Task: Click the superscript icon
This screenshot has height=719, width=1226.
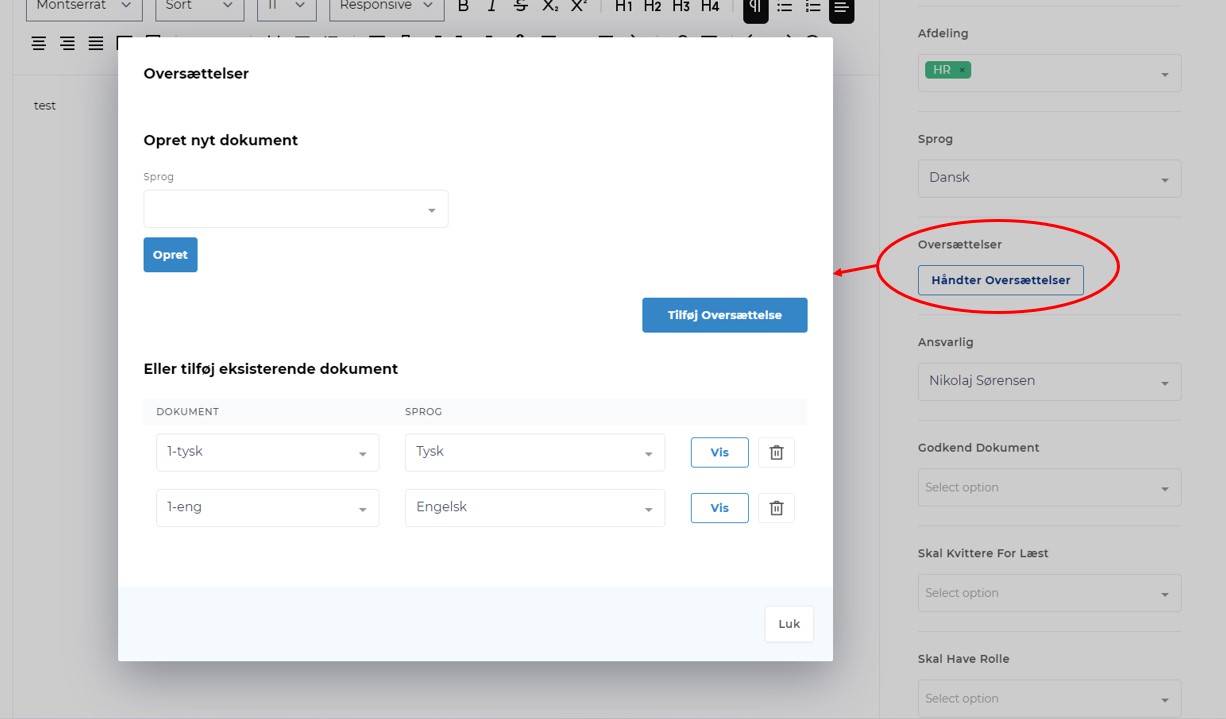Action: click(578, 6)
